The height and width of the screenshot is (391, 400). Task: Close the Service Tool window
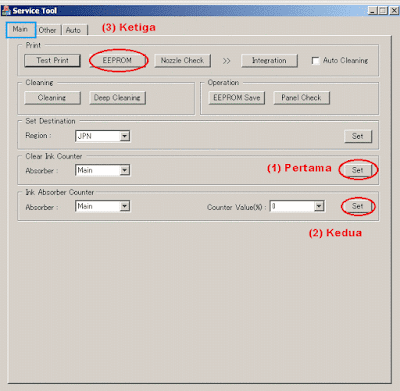tap(394, 11)
